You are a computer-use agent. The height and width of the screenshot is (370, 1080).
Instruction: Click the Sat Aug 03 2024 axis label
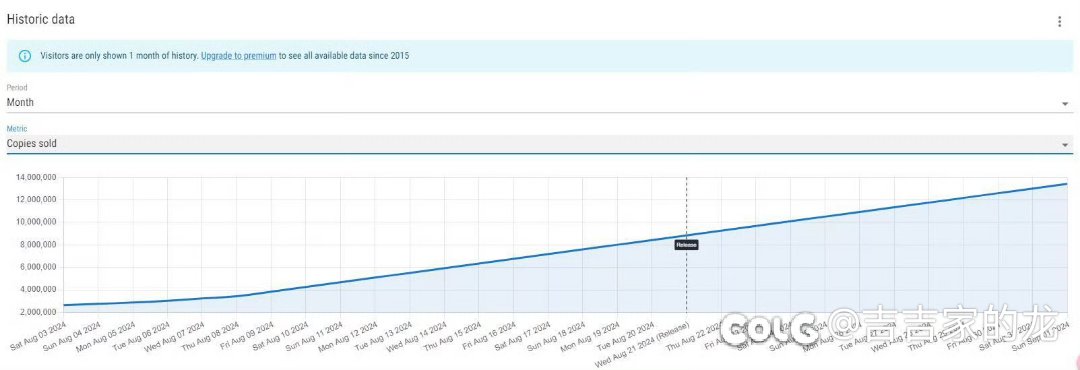[39, 335]
